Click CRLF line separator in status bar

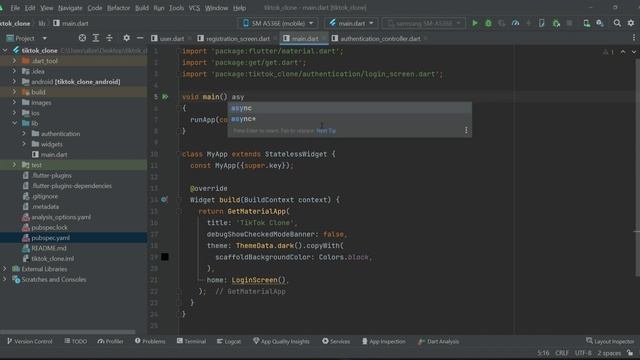pos(562,353)
